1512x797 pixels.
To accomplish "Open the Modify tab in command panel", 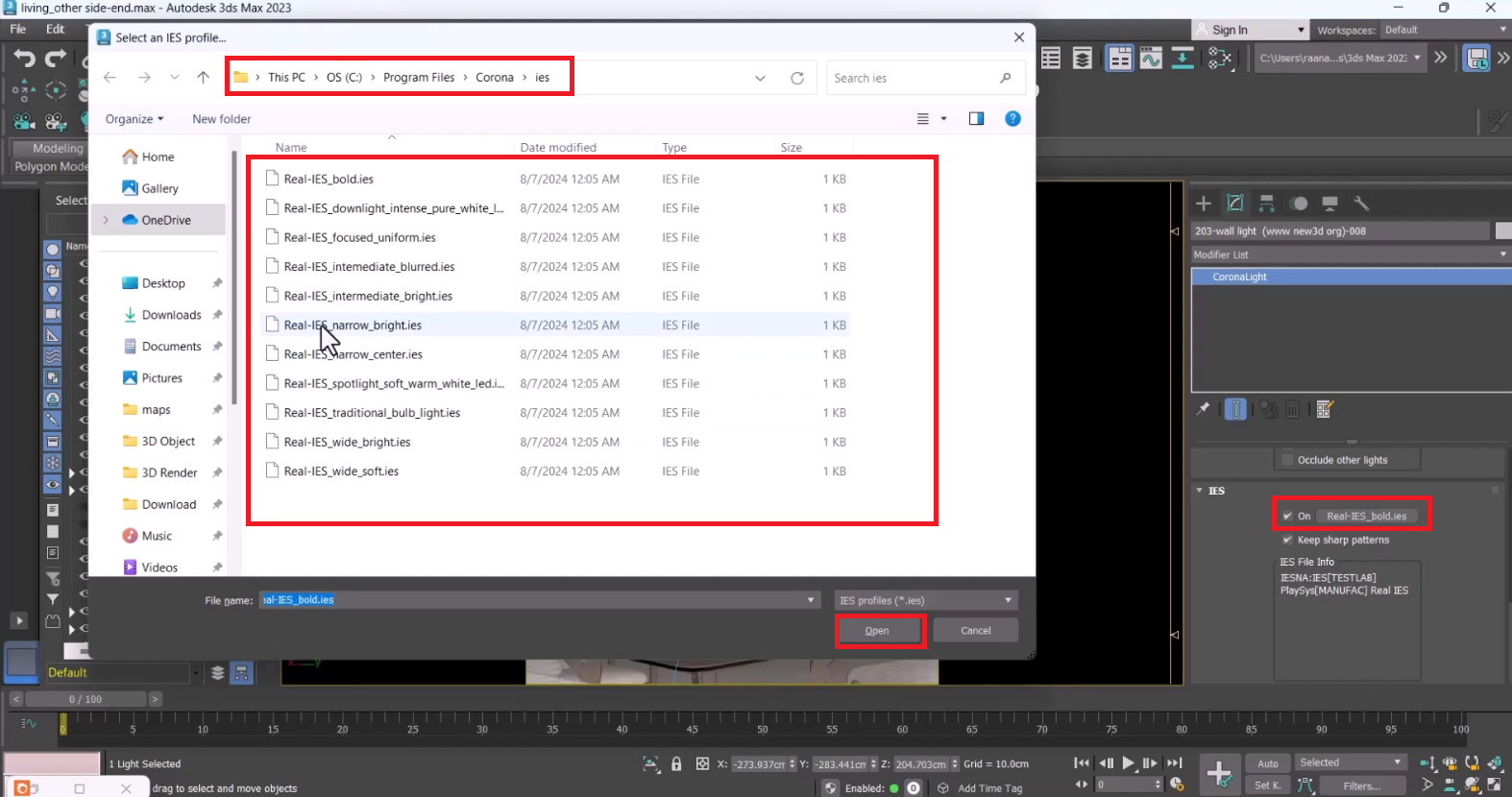I will [x=1235, y=204].
